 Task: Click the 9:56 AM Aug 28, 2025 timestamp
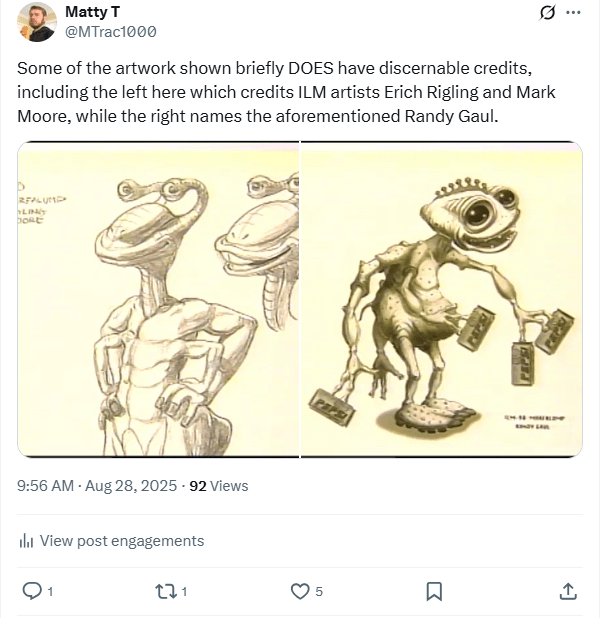[x=97, y=486]
